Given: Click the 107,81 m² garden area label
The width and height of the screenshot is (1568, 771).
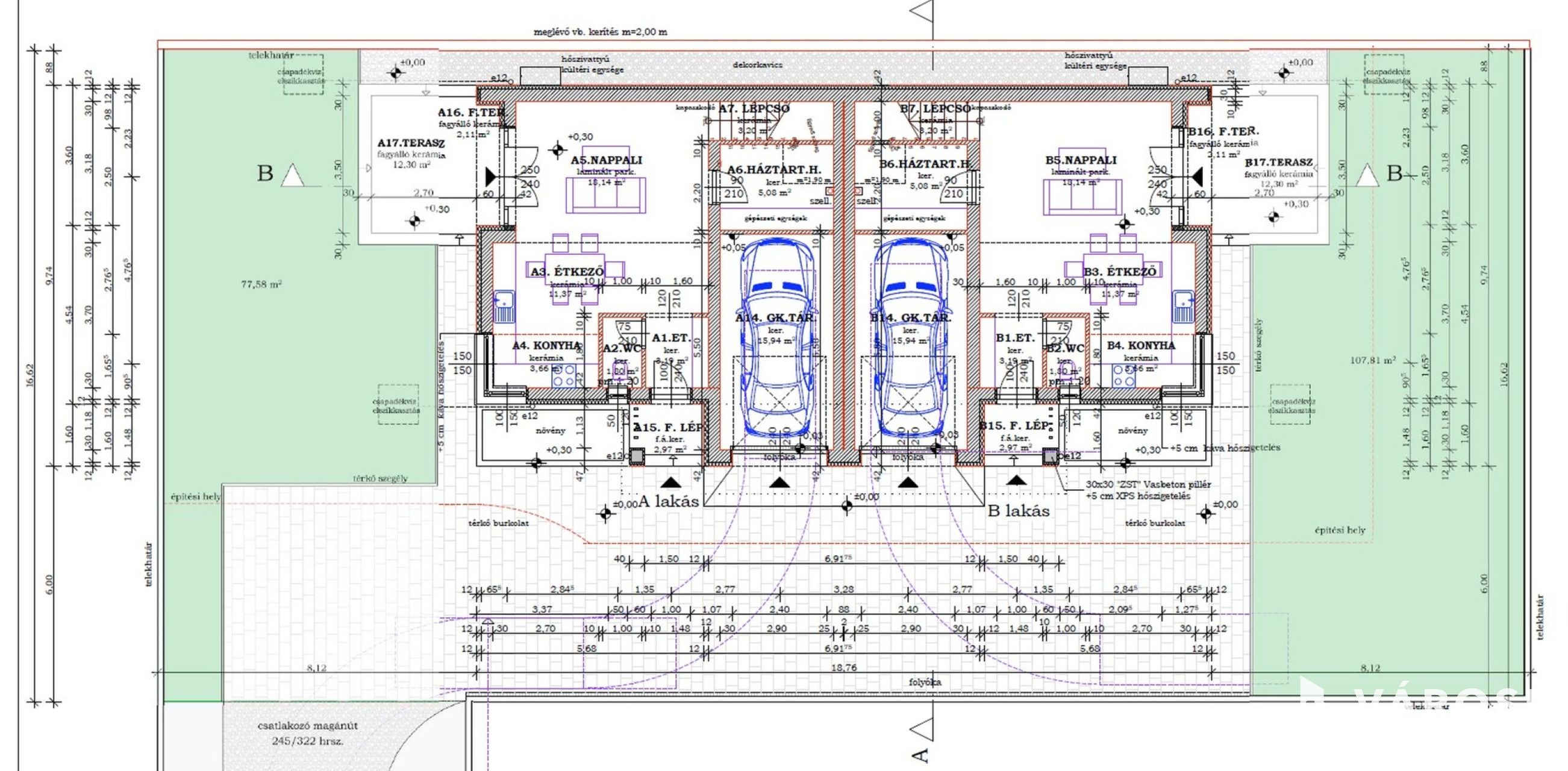Looking at the screenshot, I should pos(1373,360).
